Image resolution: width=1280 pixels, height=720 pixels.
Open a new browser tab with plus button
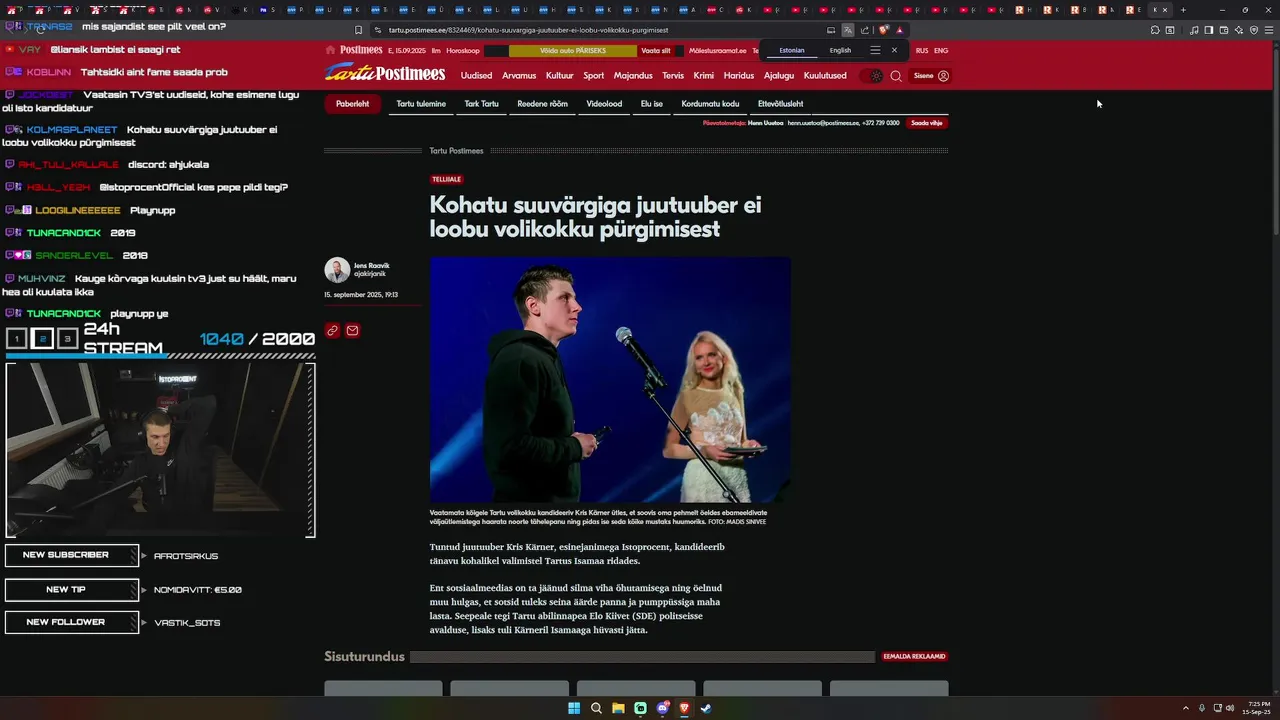pyautogui.click(x=1183, y=10)
